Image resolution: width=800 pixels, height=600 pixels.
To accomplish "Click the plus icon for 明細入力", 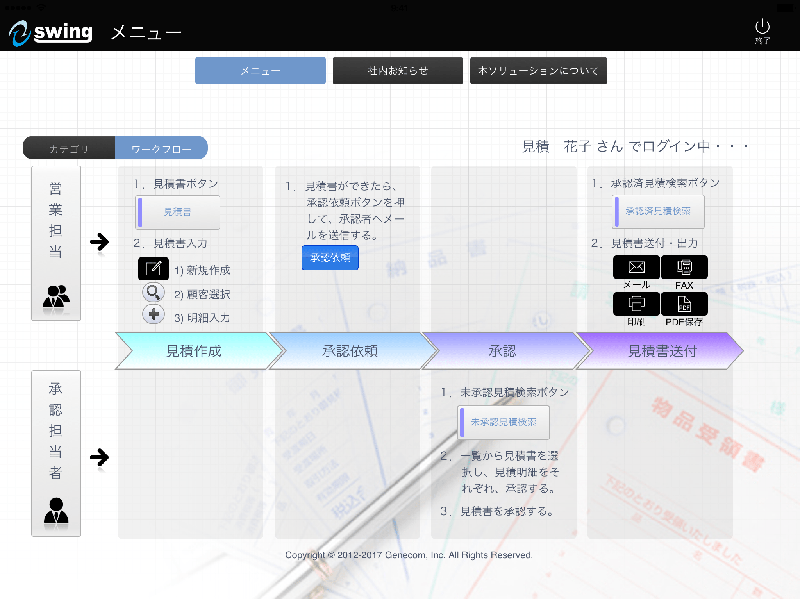I will [x=153, y=316].
